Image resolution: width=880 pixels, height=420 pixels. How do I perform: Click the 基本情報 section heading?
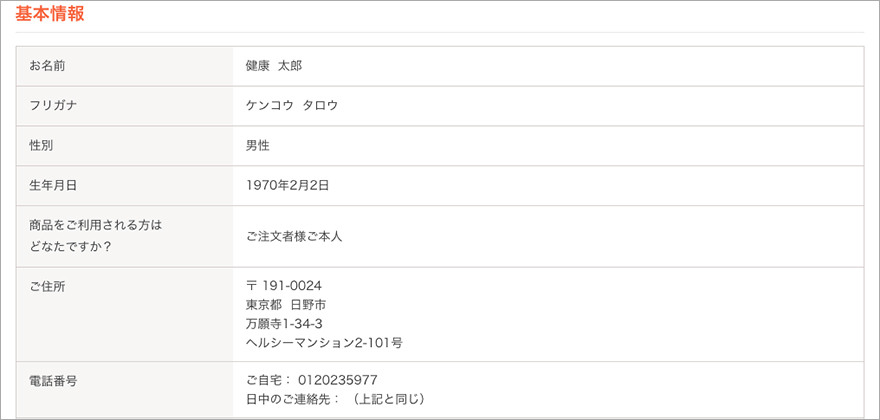pyautogui.click(x=50, y=15)
